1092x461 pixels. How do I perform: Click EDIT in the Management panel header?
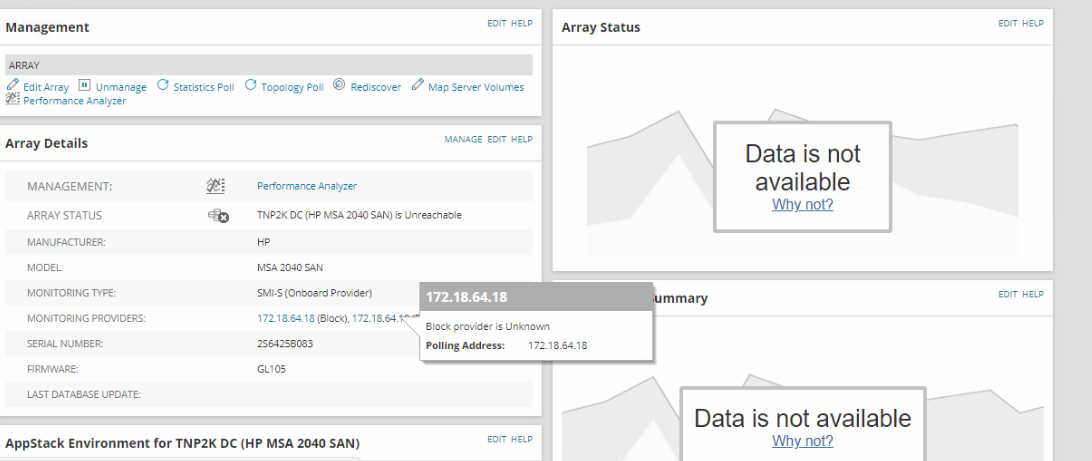[497, 23]
